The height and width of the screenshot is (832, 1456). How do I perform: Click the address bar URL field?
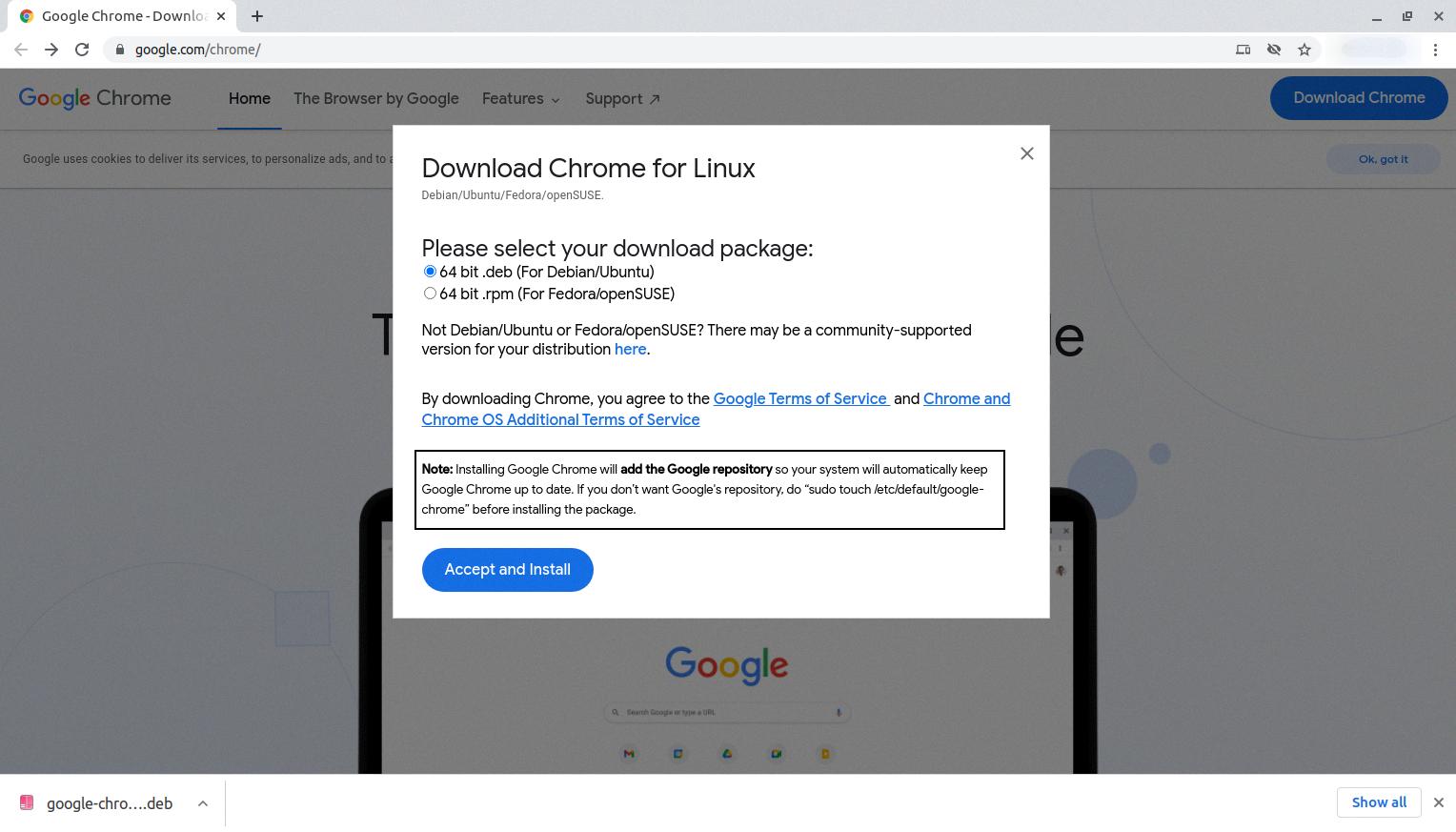pyautogui.click(x=667, y=50)
